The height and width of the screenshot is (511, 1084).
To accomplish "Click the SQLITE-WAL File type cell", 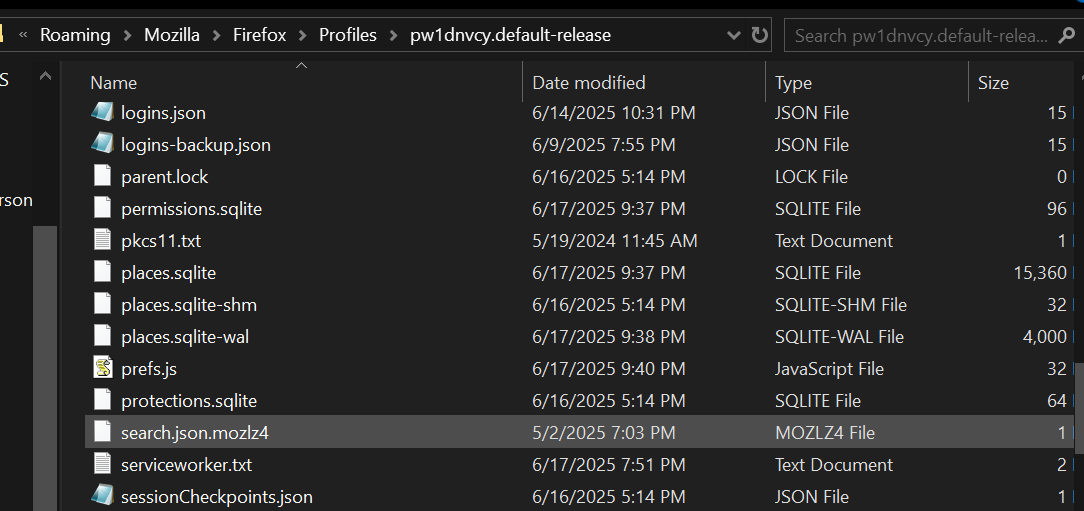I will pos(839,337).
